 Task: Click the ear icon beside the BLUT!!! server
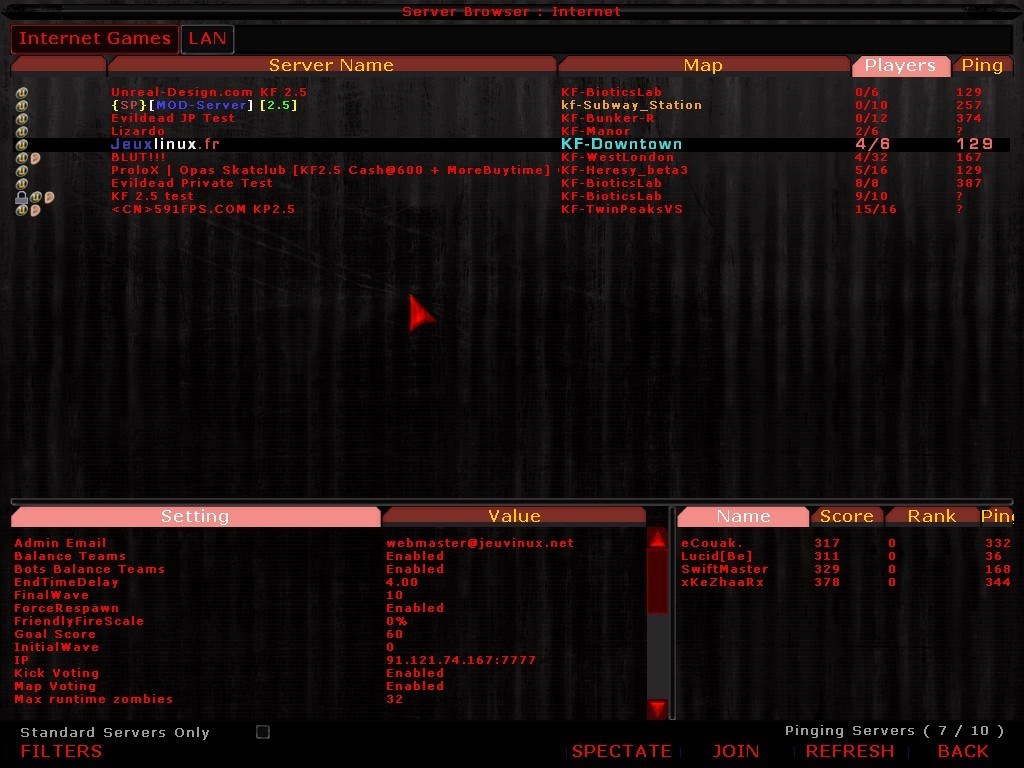35,158
